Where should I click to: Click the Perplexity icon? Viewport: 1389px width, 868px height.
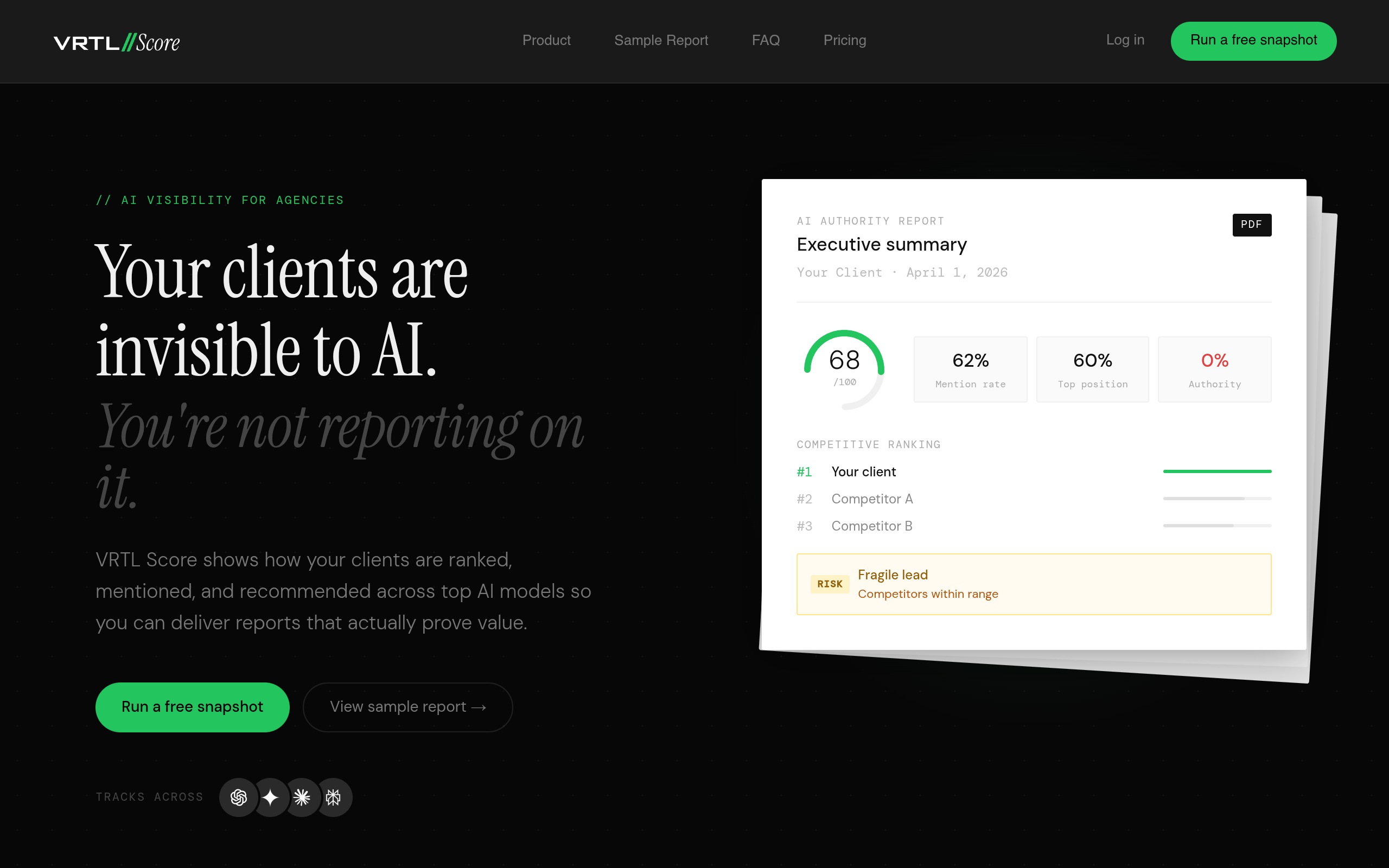(334, 797)
